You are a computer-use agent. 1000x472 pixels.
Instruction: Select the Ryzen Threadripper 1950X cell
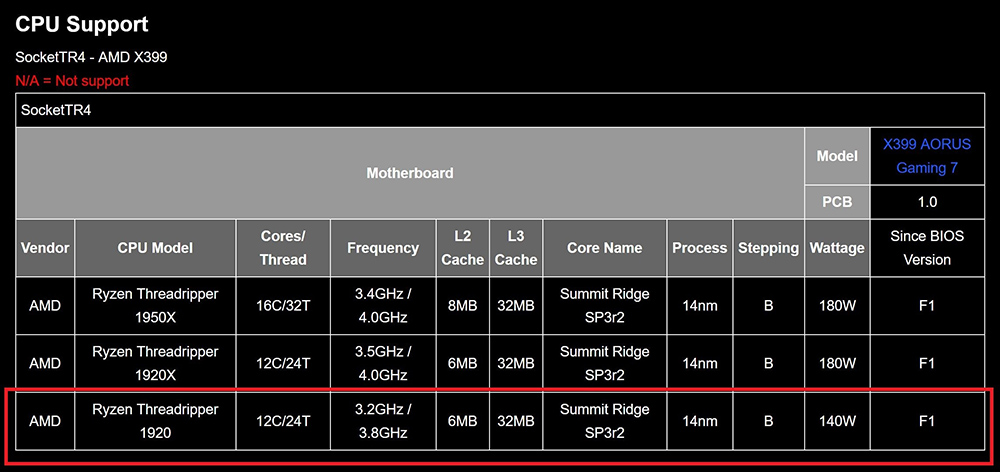click(x=155, y=306)
